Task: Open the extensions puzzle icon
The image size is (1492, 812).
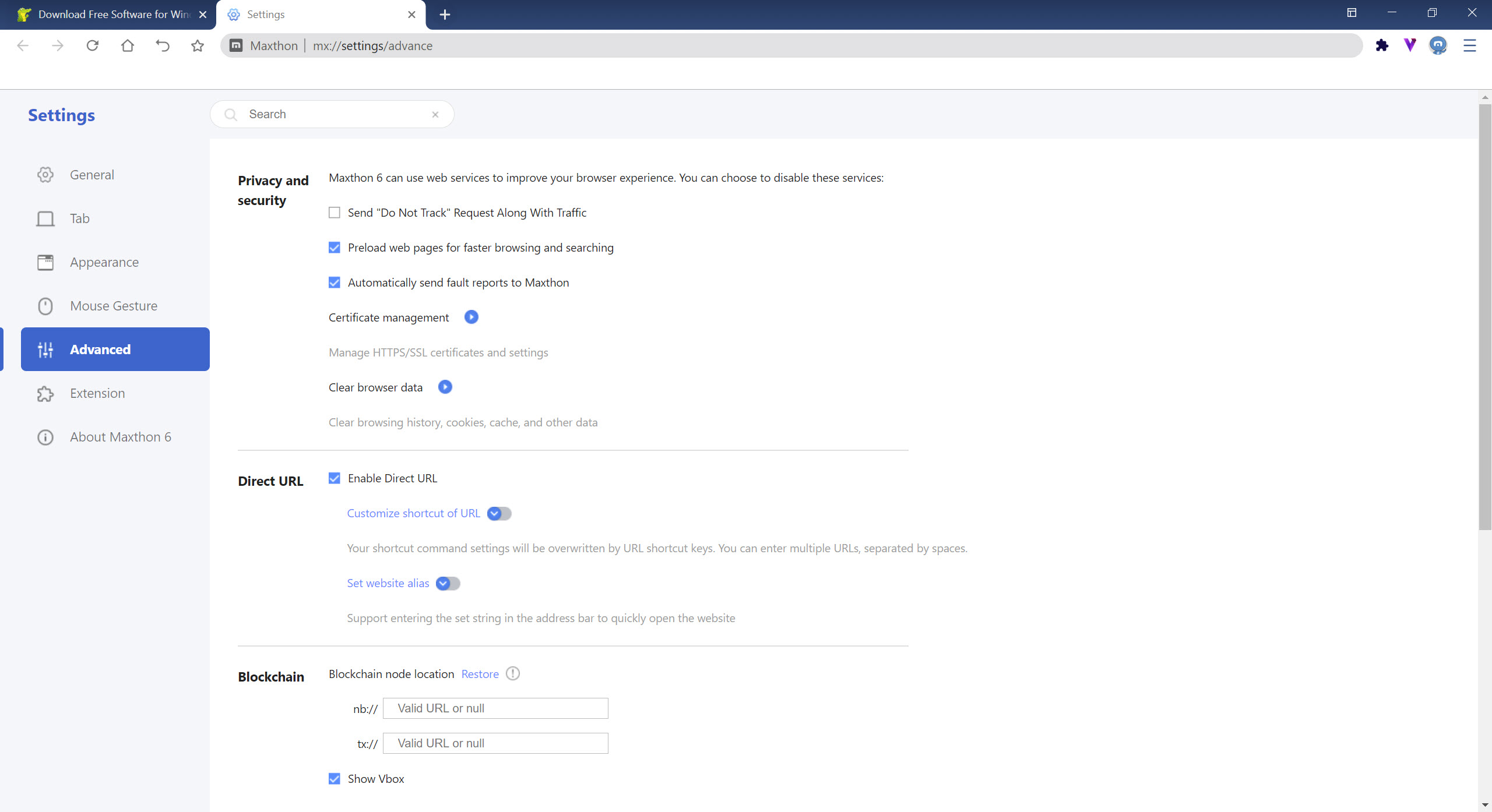Action: pos(1382,45)
